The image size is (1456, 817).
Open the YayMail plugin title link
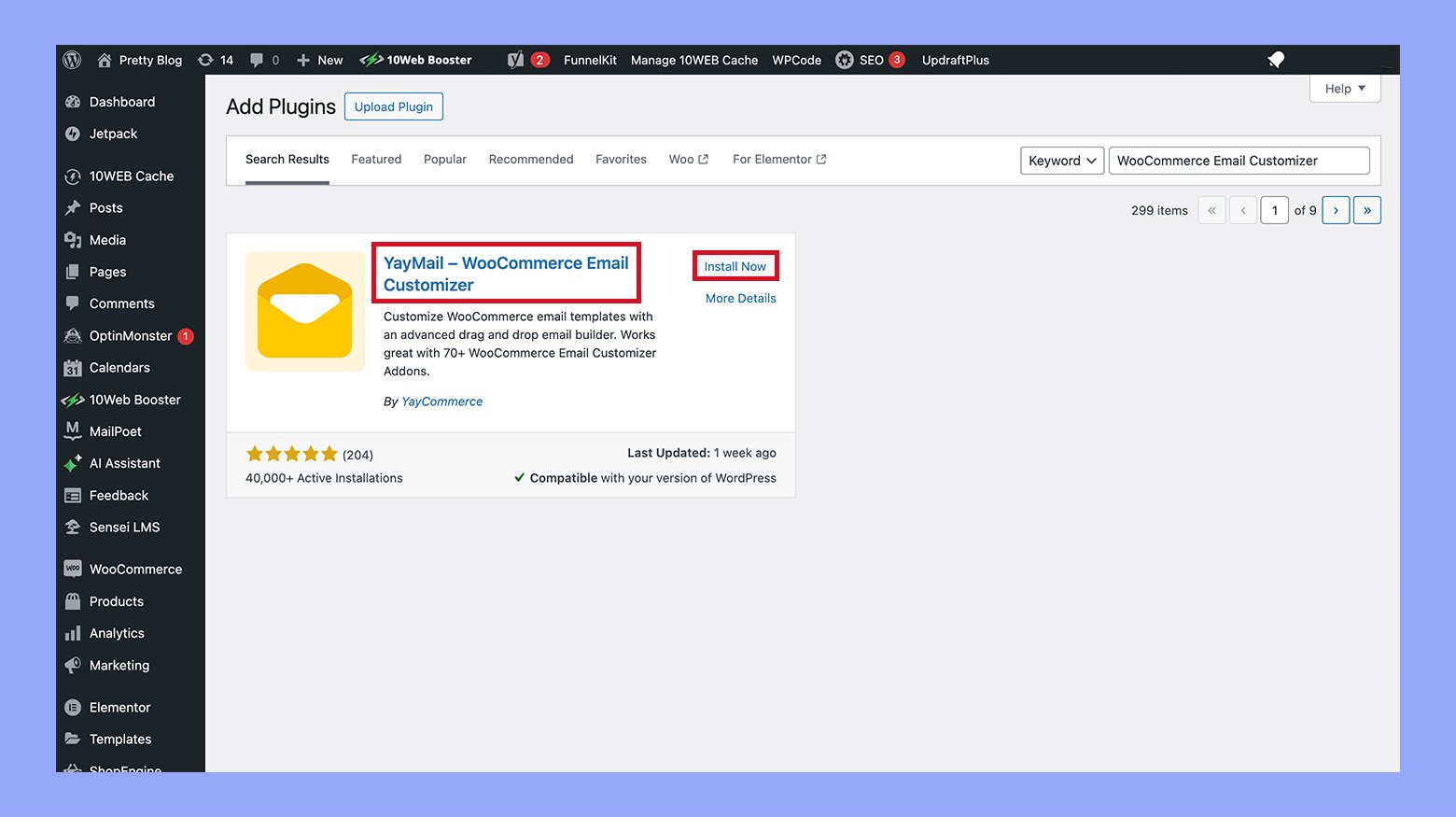coord(506,274)
